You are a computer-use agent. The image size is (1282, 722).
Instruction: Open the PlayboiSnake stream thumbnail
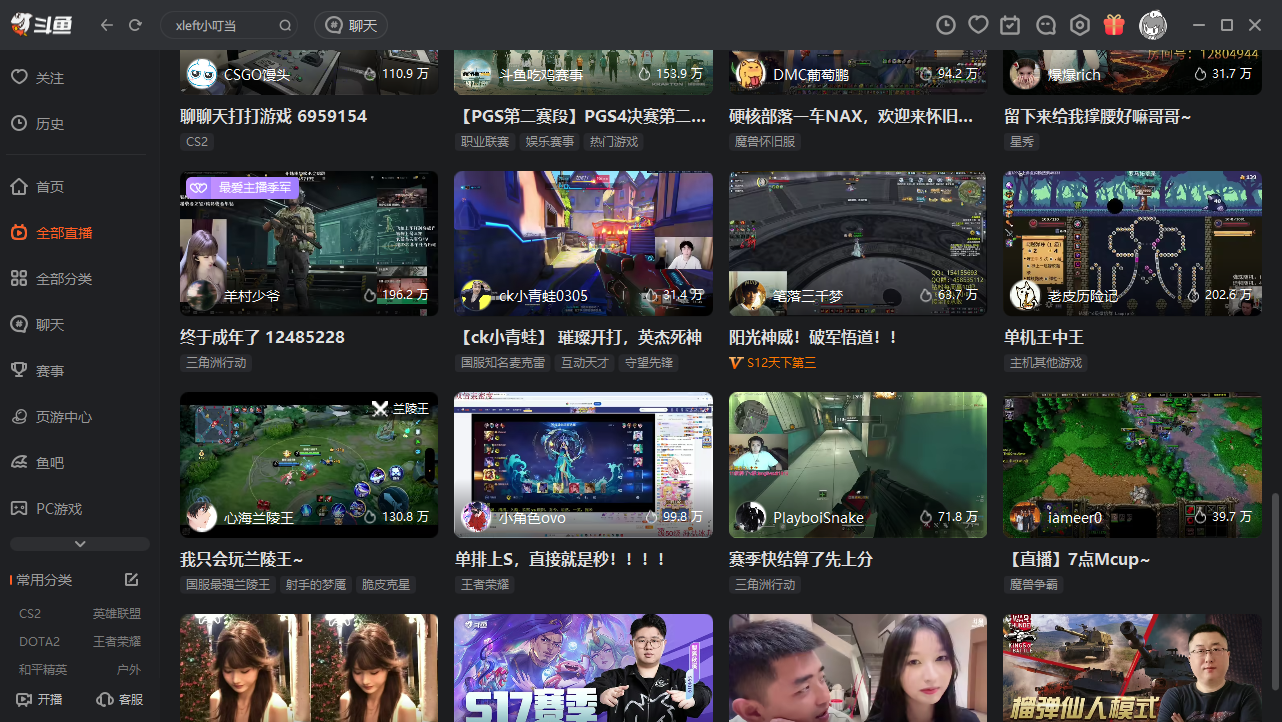858,465
